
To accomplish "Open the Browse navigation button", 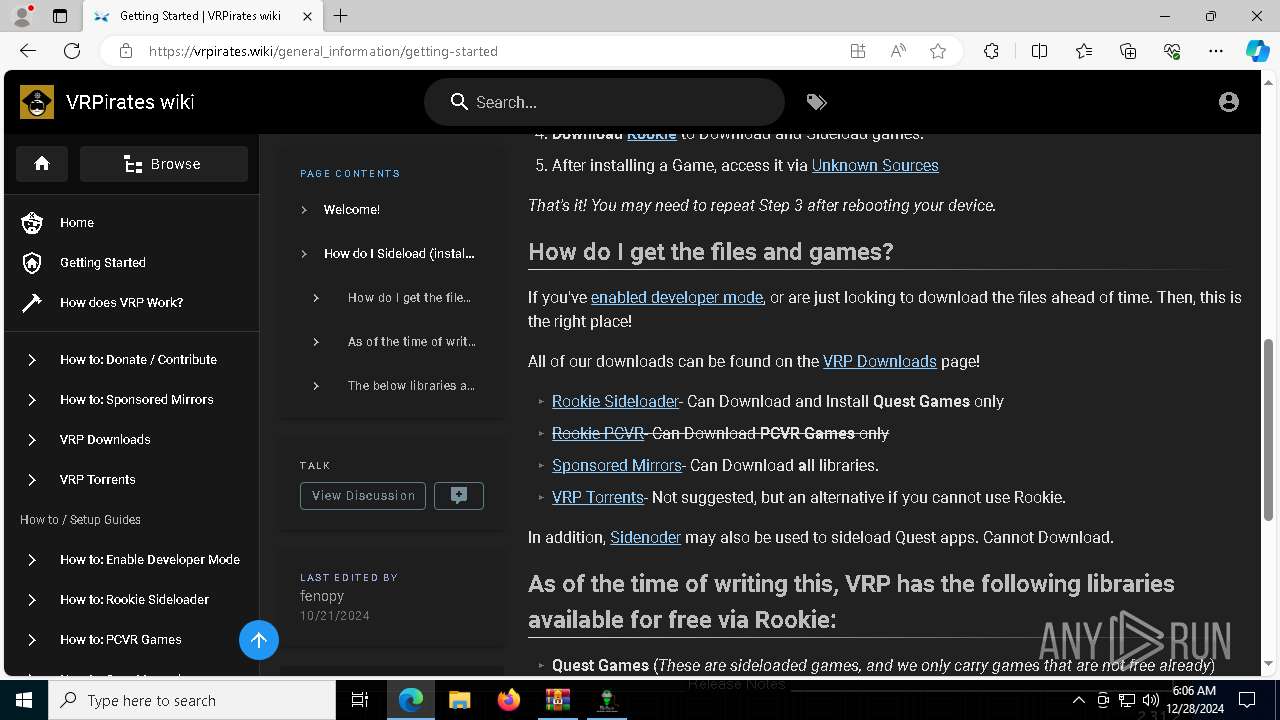I will 164,164.
